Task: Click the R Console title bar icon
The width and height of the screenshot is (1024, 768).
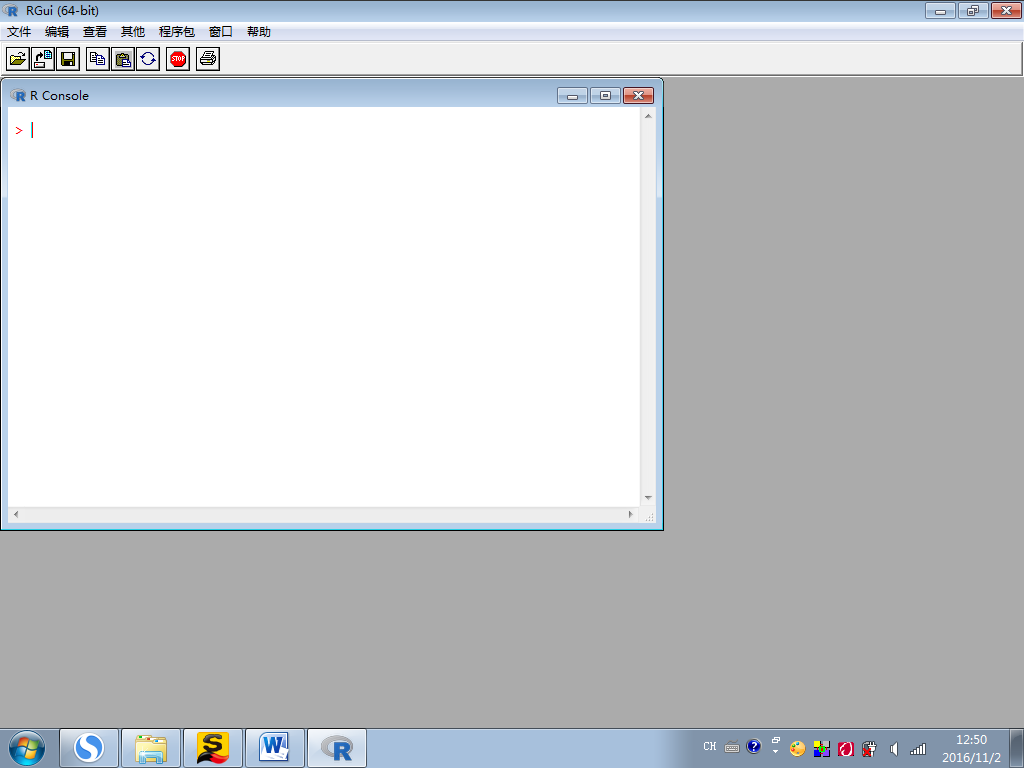Action: point(18,95)
